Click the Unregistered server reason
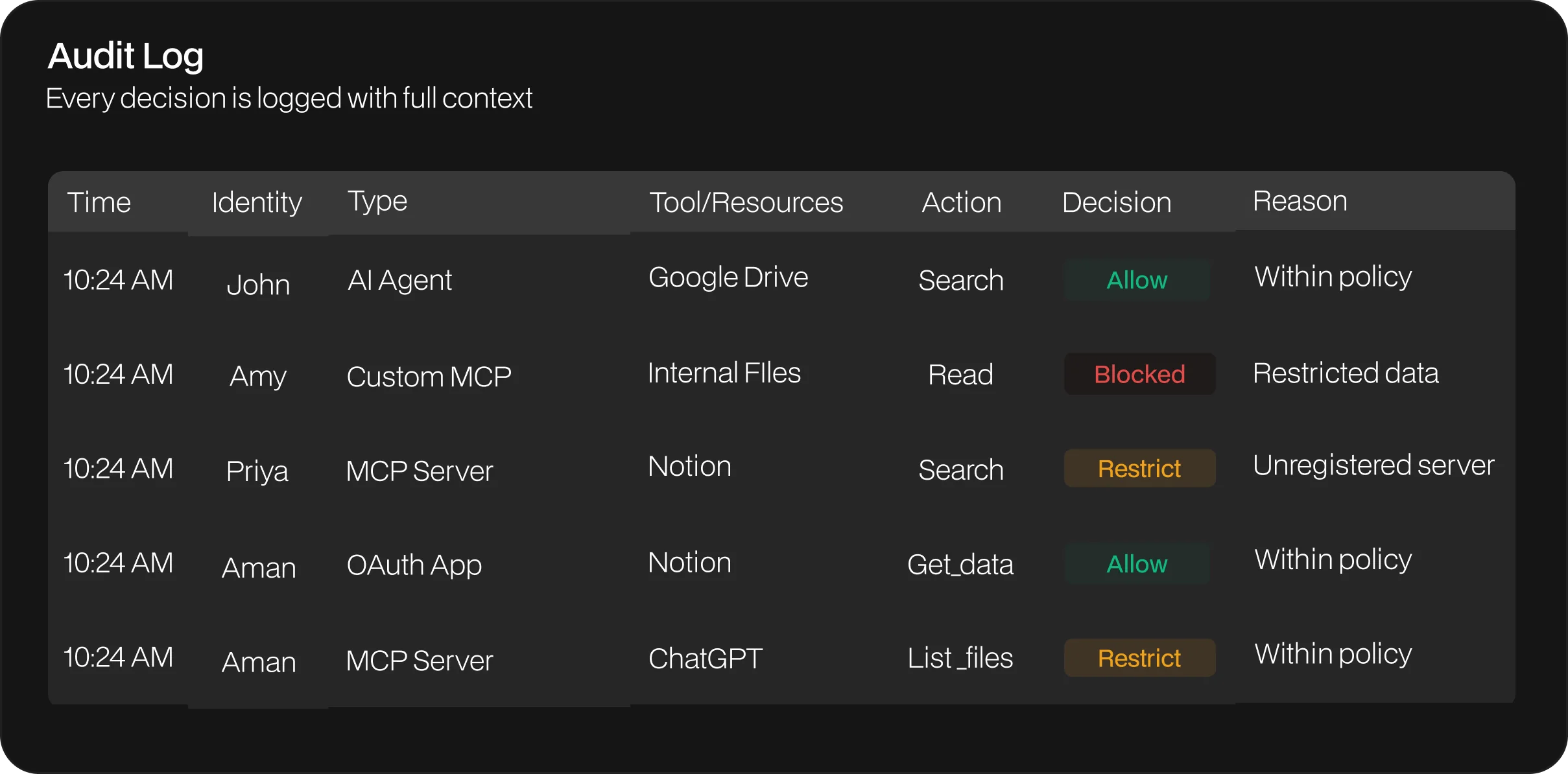Viewport: 1568px width, 774px height. [1373, 465]
